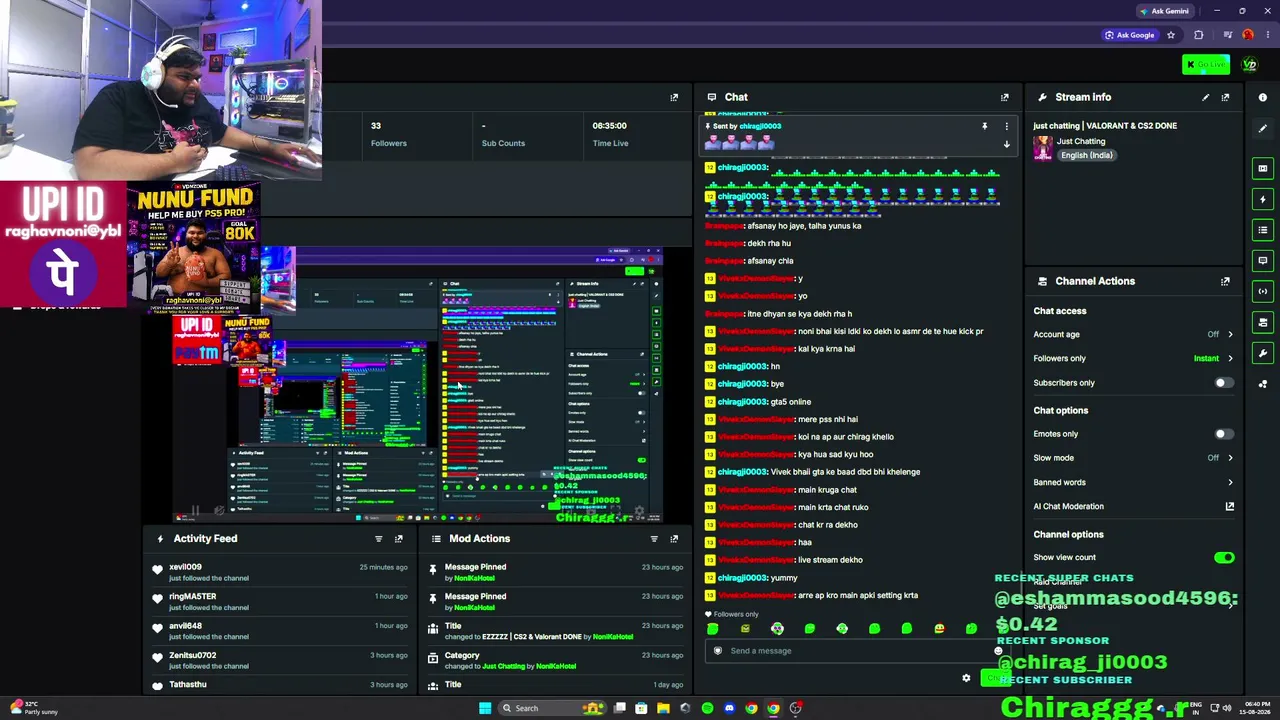
Task: Open xevil009's profile in the Activity Feed
Action: tap(185, 567)
